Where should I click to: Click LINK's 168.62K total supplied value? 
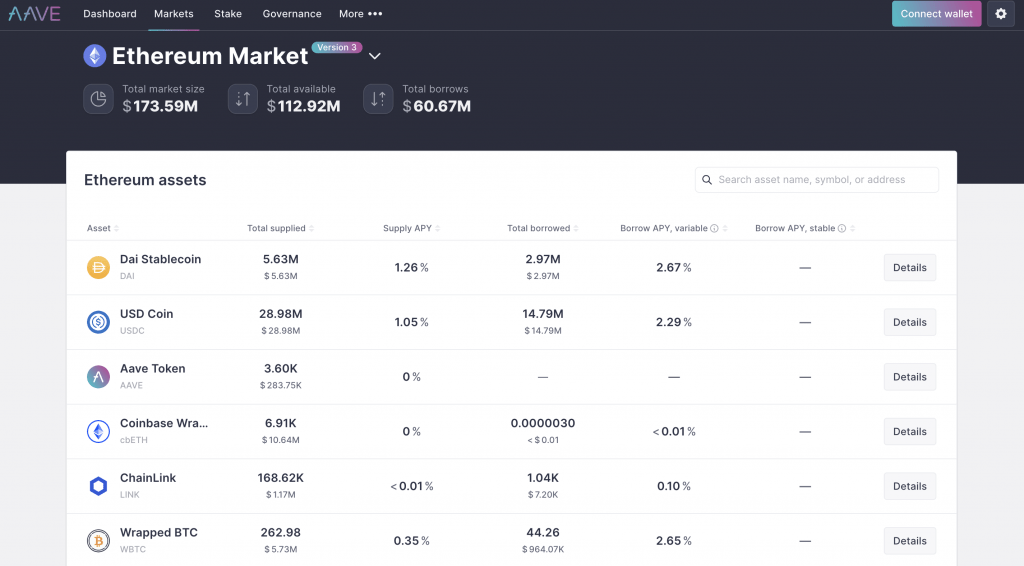tap(281, 478)
